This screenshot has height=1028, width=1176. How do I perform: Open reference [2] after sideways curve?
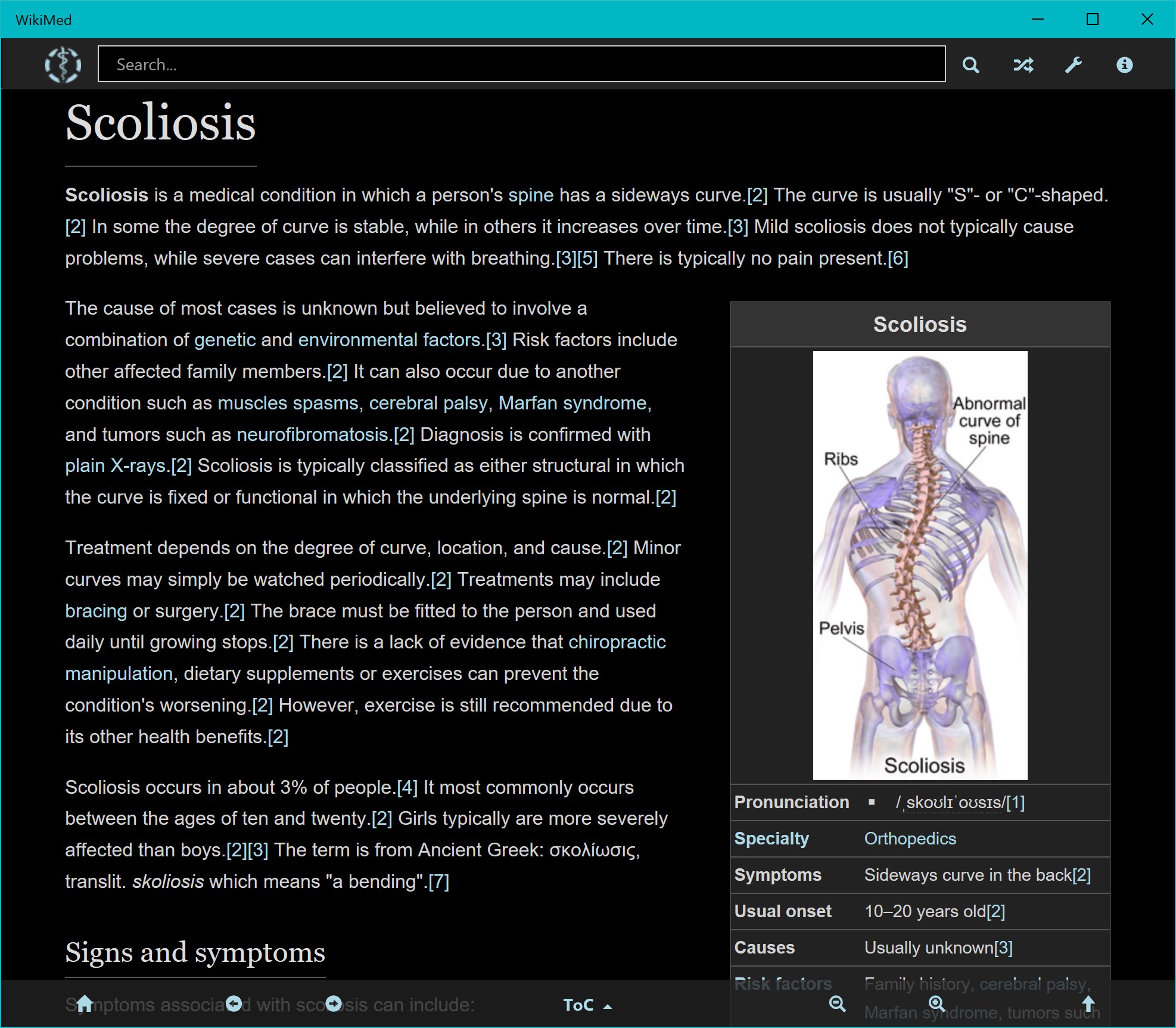point(758,194)
